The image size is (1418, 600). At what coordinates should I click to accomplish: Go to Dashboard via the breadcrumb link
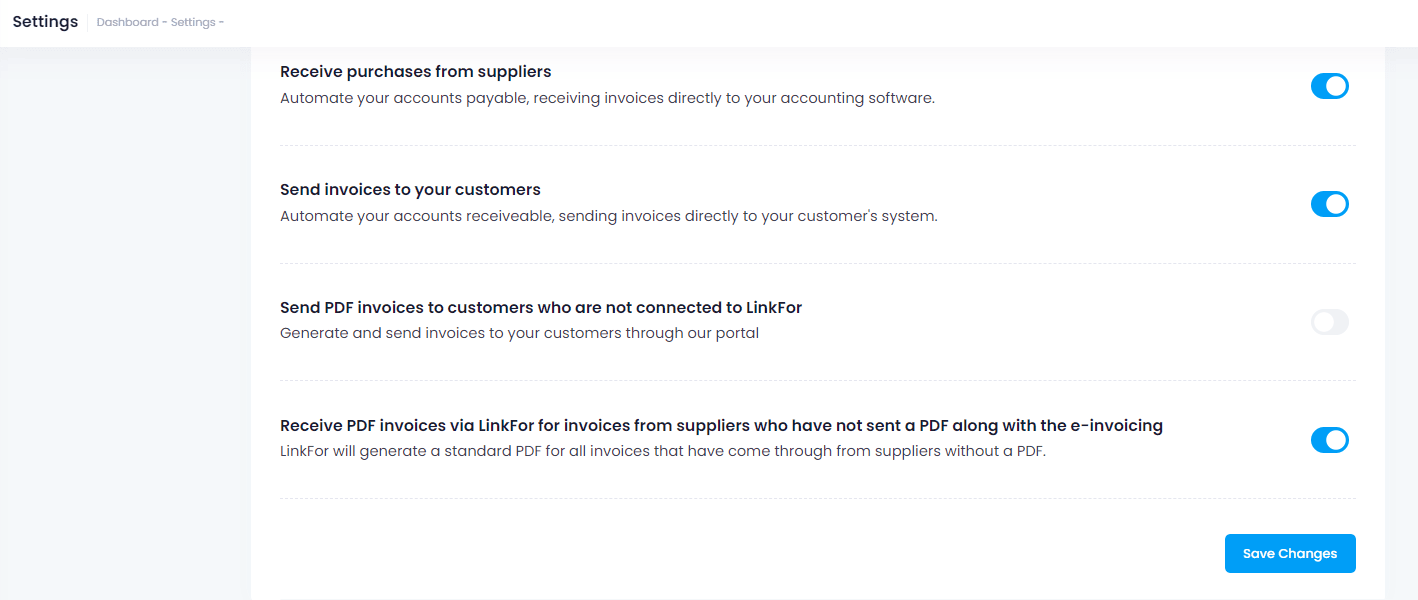127,22
